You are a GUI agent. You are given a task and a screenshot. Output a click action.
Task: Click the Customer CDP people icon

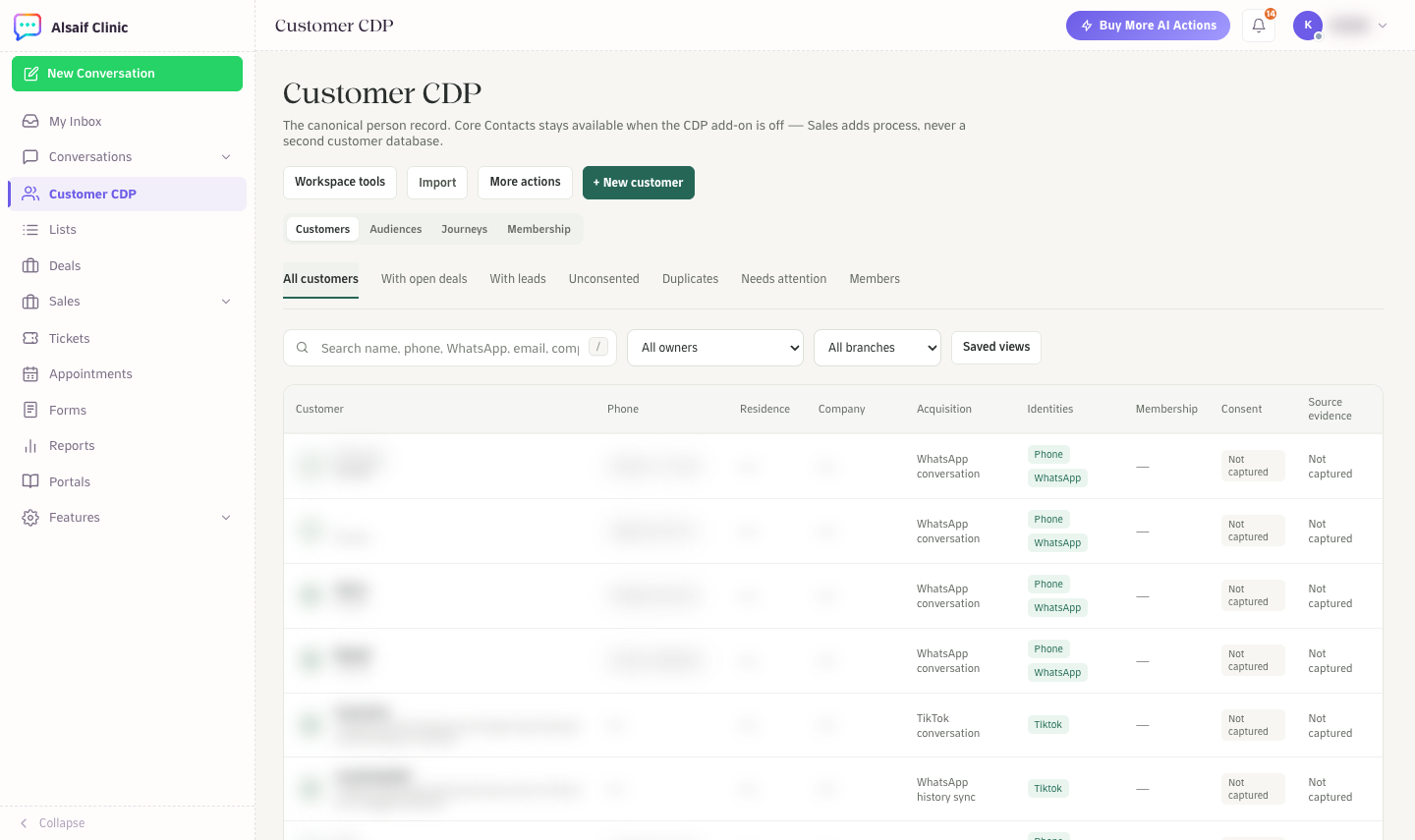pos(30,194)
